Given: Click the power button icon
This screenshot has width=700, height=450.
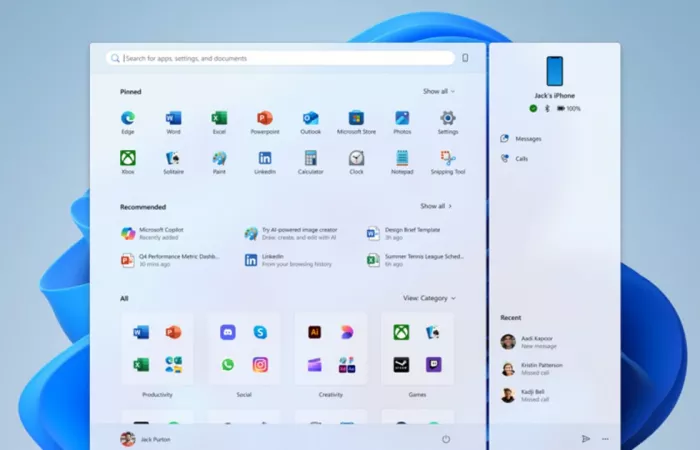Looking at the screenshot, I should coord(446,439).
